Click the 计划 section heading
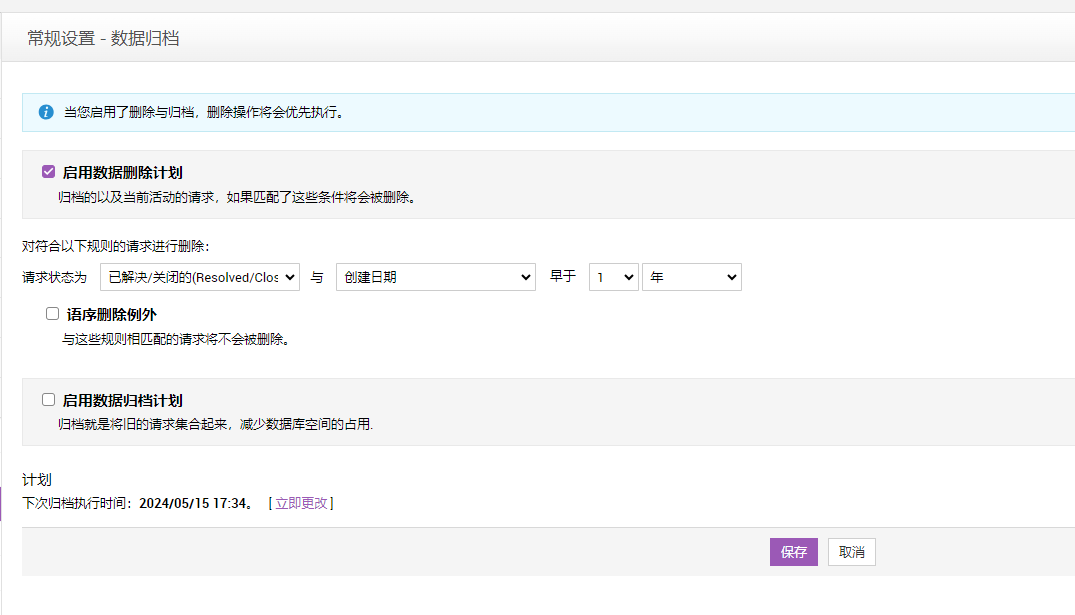Viewport: 1075px width, 615px height. [x=37, y=480]
